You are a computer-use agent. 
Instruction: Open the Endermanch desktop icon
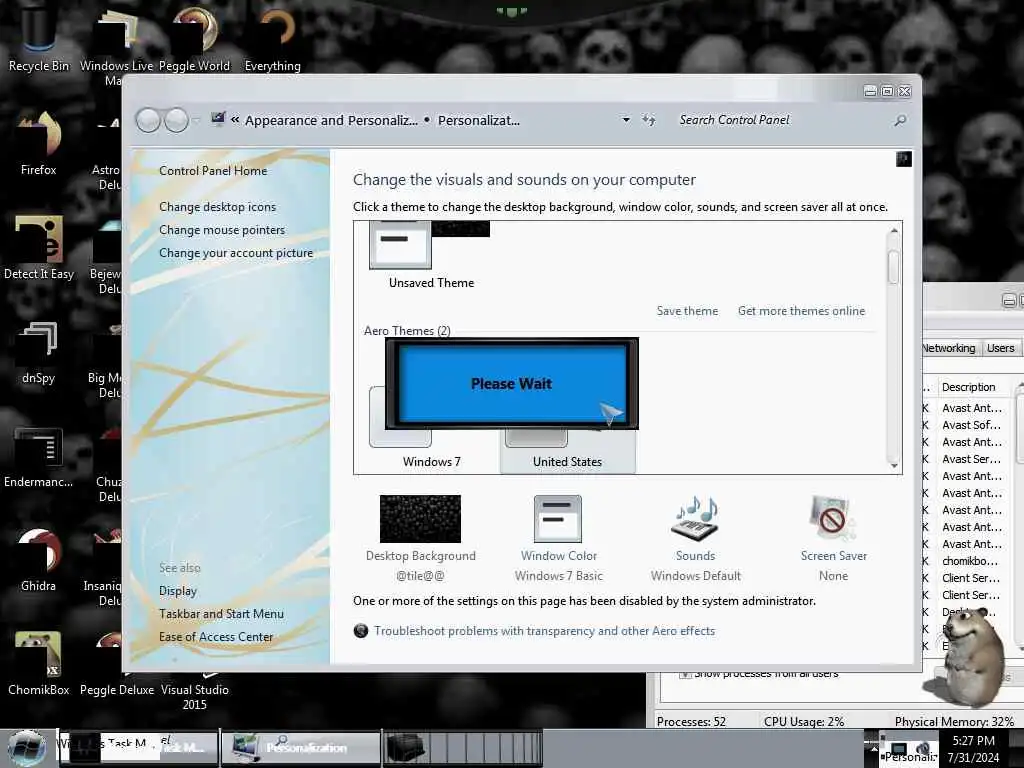38,457
